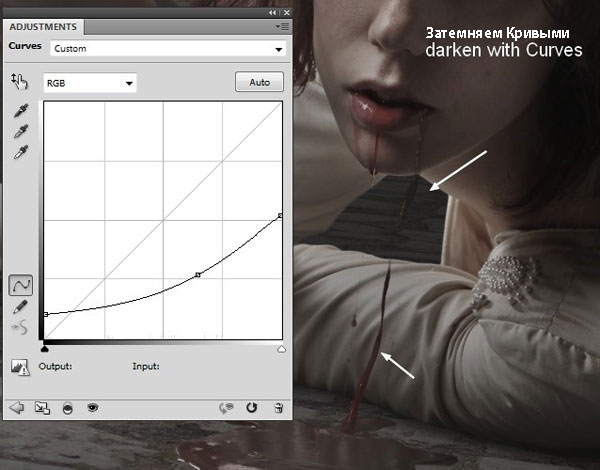View previous state icon
The image size is (600, 470).
click(226, 408)
